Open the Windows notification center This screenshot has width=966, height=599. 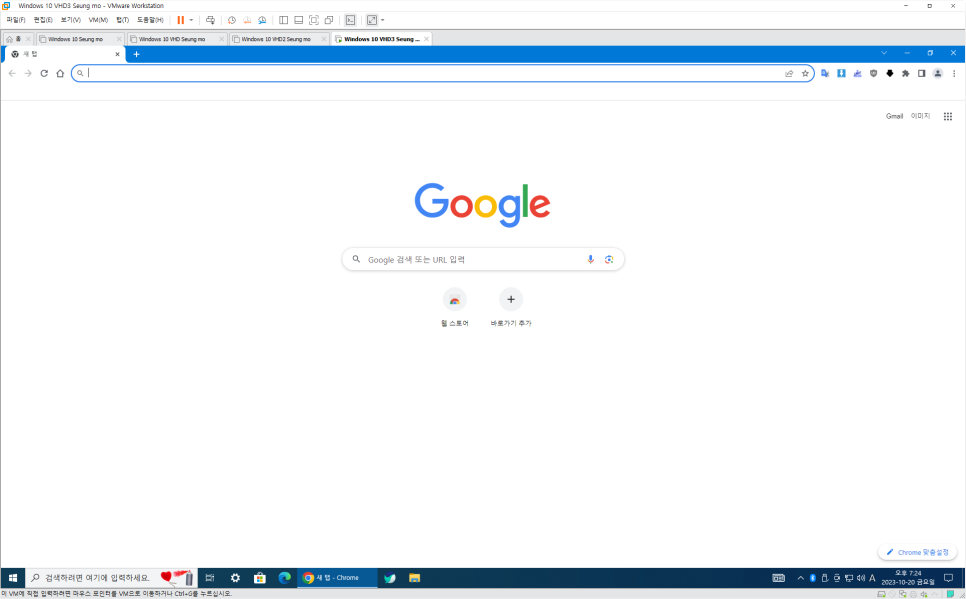[948, 578]
